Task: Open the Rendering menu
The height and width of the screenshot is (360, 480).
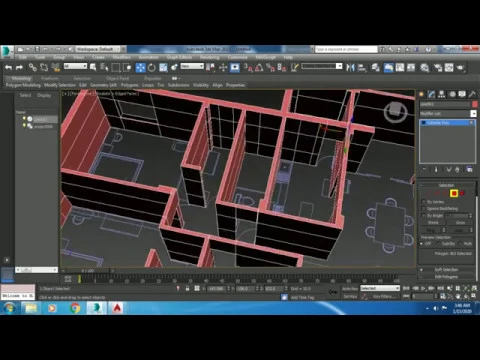Action: coord(209,57)
